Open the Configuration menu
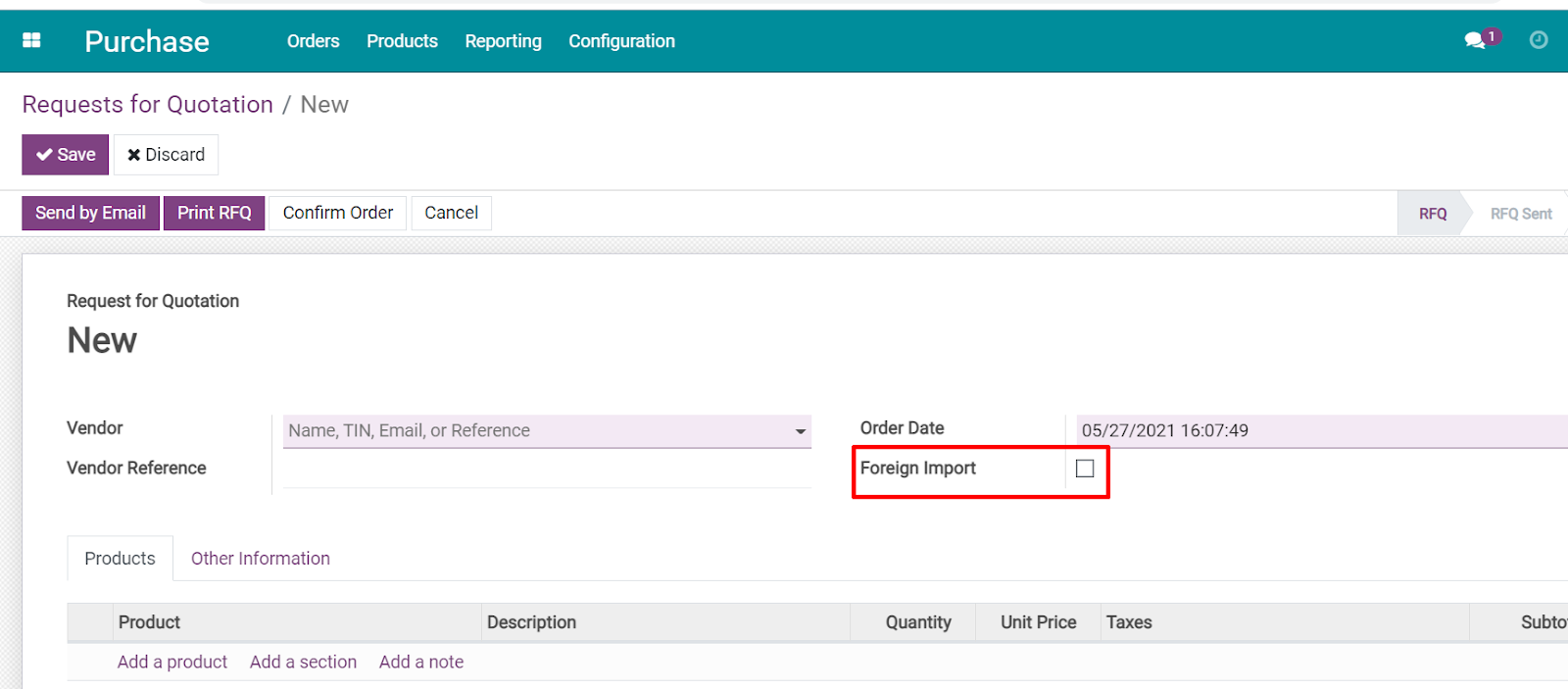Screen dimensions: 1568x689 (x=621, y=41)
